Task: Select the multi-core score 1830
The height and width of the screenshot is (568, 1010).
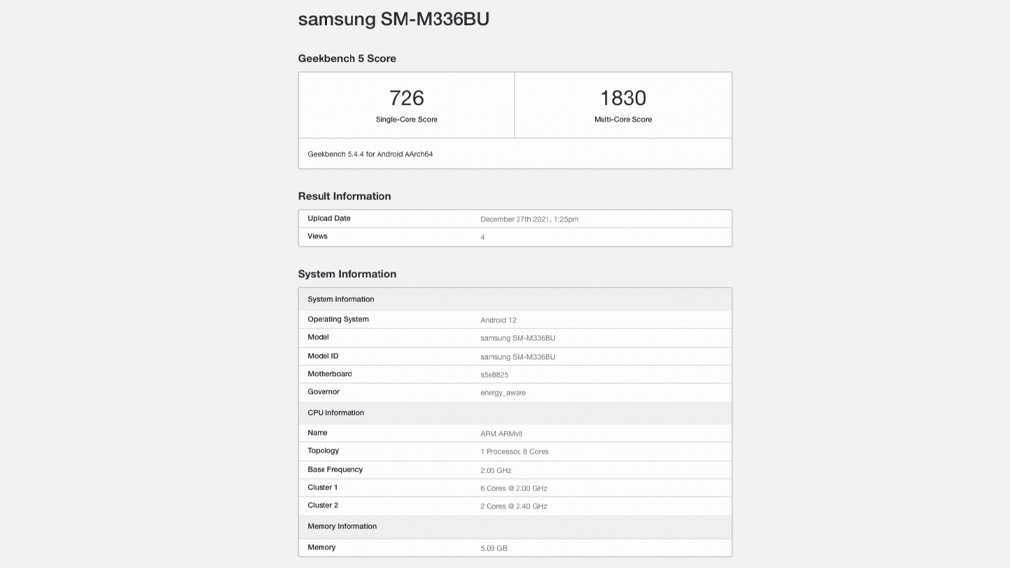Action: click(623, 98)
